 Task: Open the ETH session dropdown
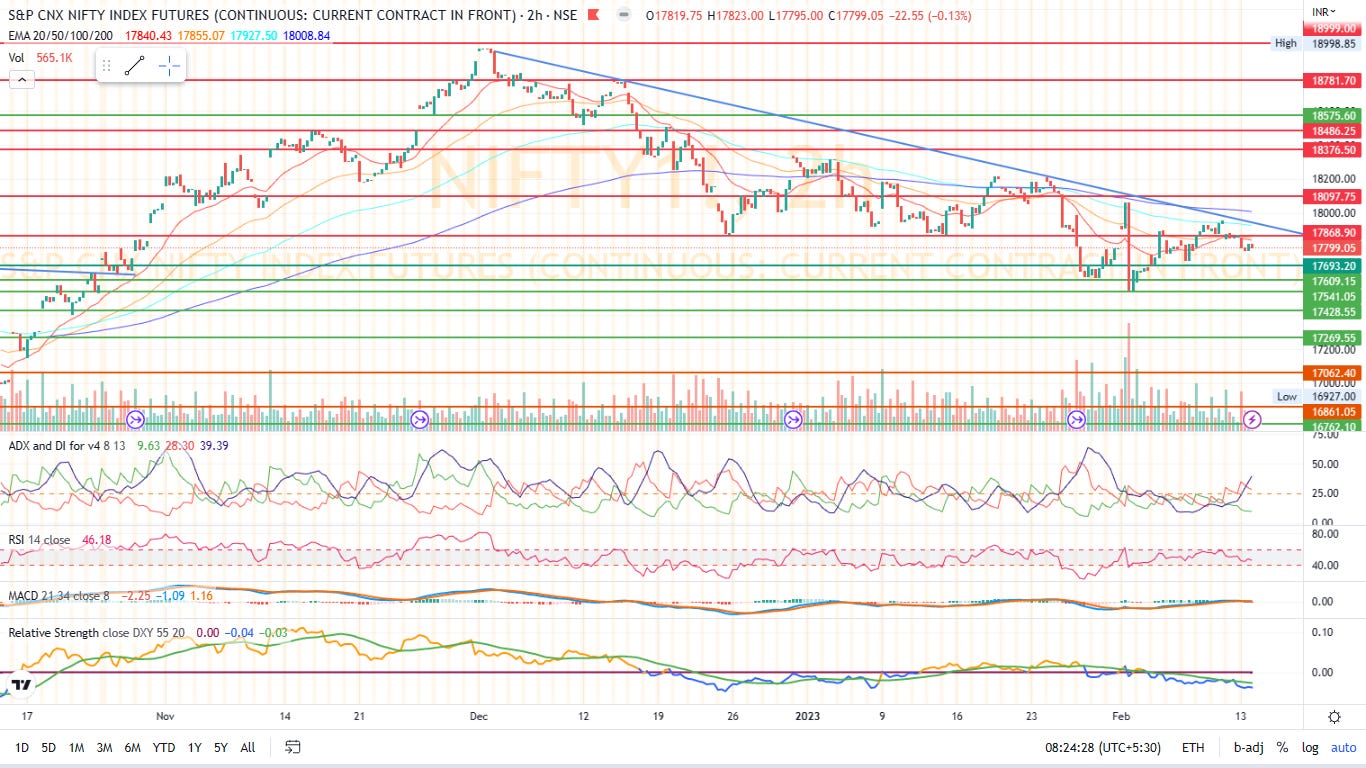click(x=1193, y=747)
